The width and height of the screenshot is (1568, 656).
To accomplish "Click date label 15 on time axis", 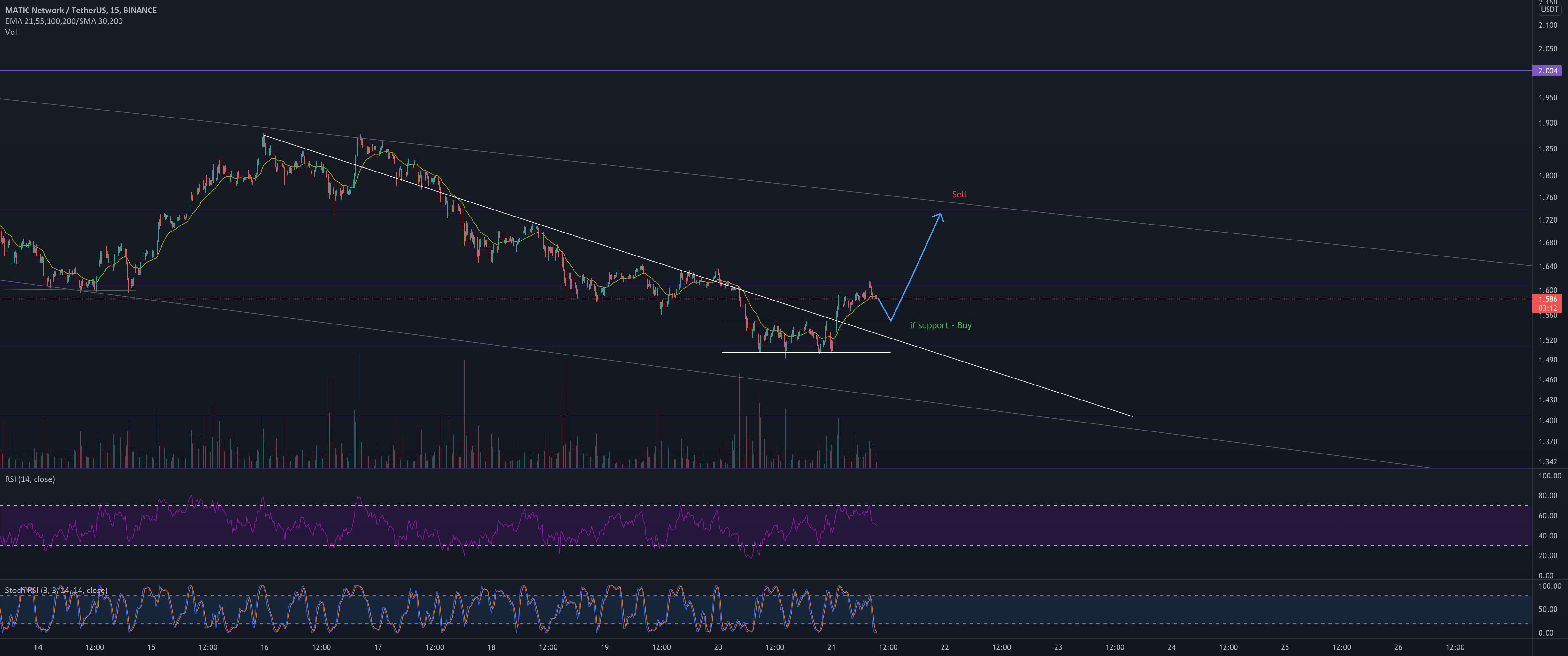I will click(x=151, y=647).
